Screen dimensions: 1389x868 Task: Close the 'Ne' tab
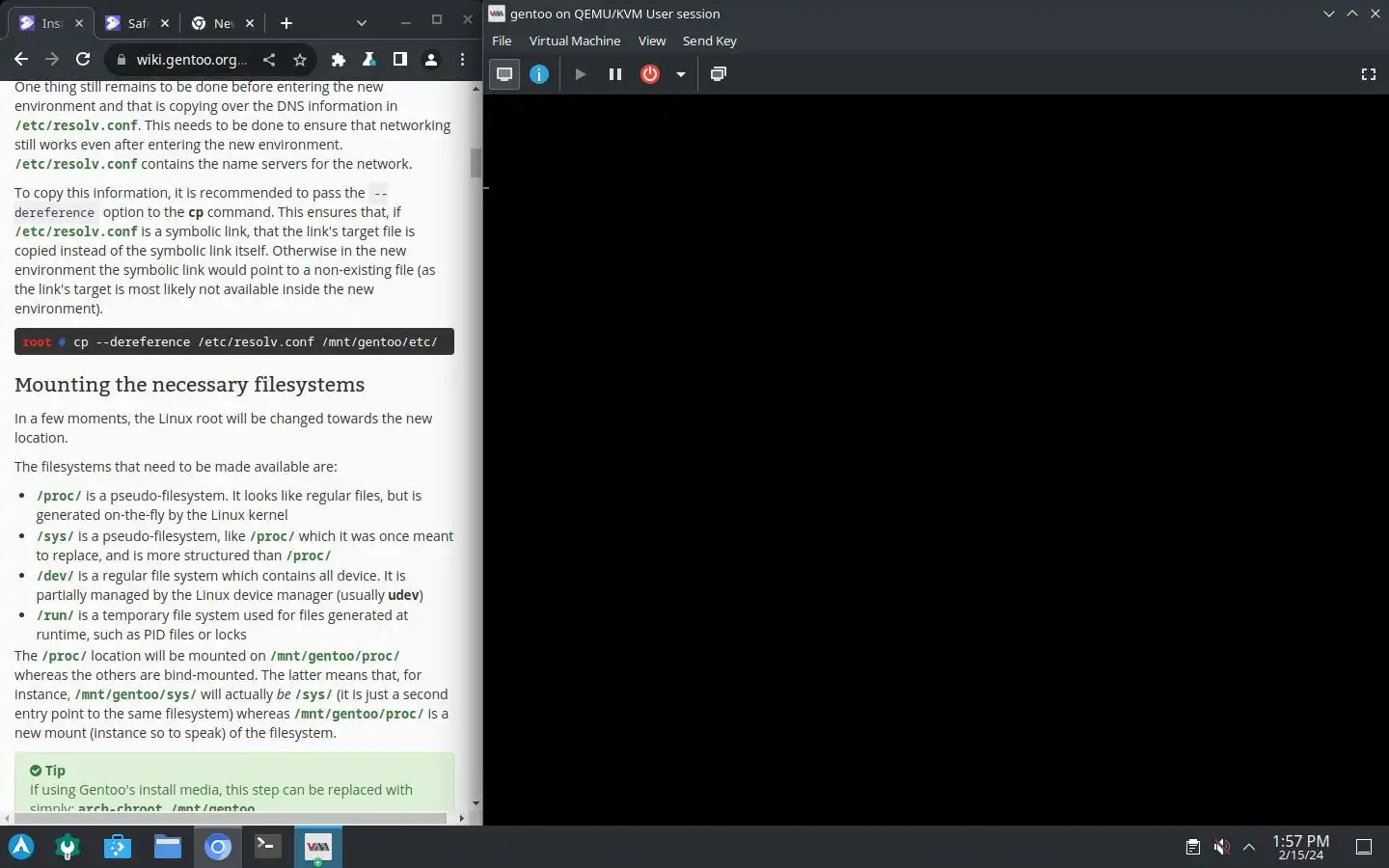250,23
